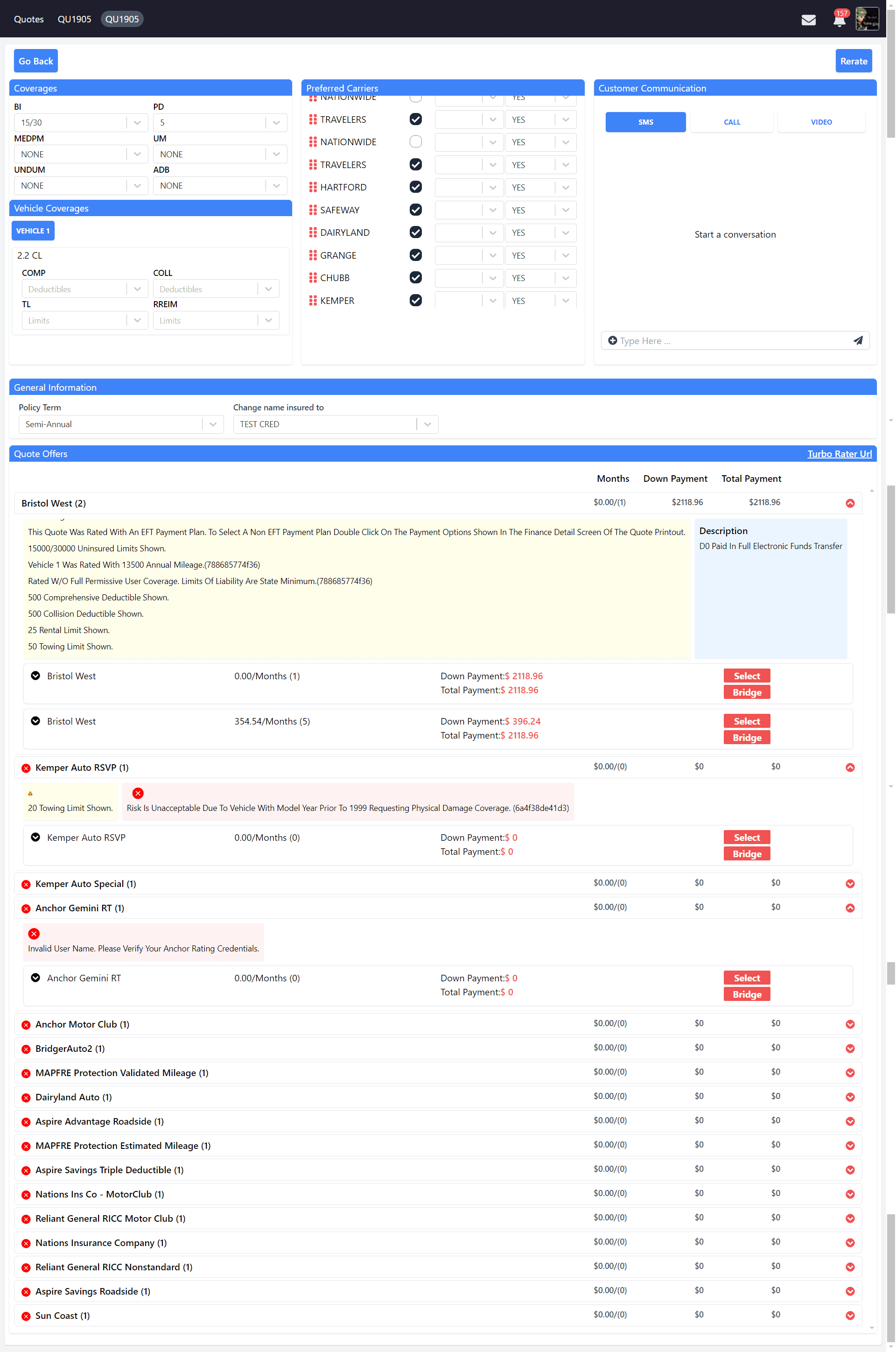Uncheck the SAFEWAY carrier checkbox
Image resolution: width=896 pixels, height=1352 pixels.
point(415,210)
